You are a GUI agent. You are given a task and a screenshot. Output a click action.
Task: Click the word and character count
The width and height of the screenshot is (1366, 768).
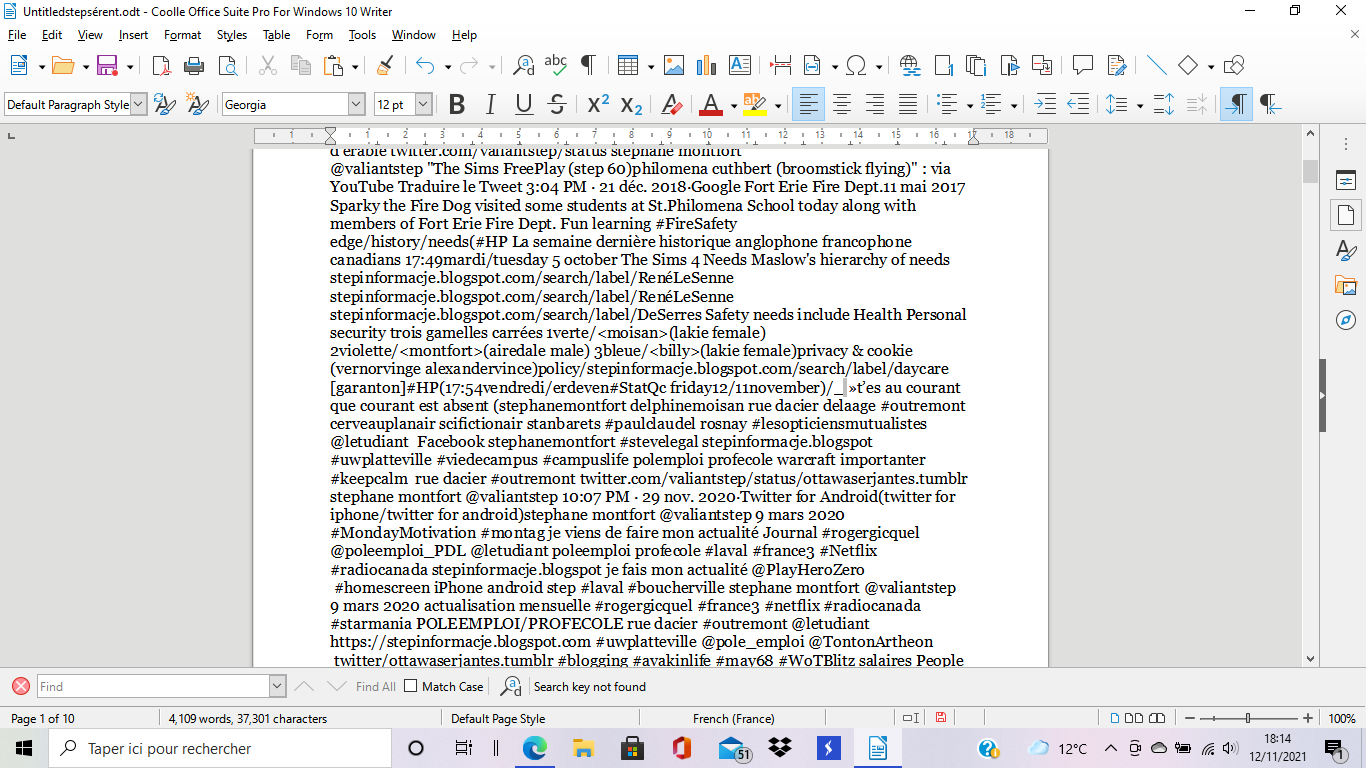pyautogui.click(x=247, y=718)
